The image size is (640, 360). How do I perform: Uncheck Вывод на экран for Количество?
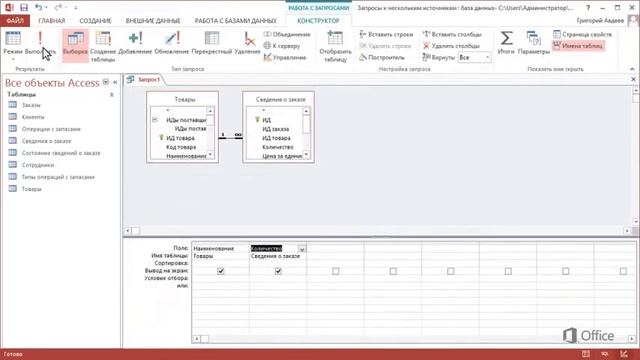(x=278, y=271)
